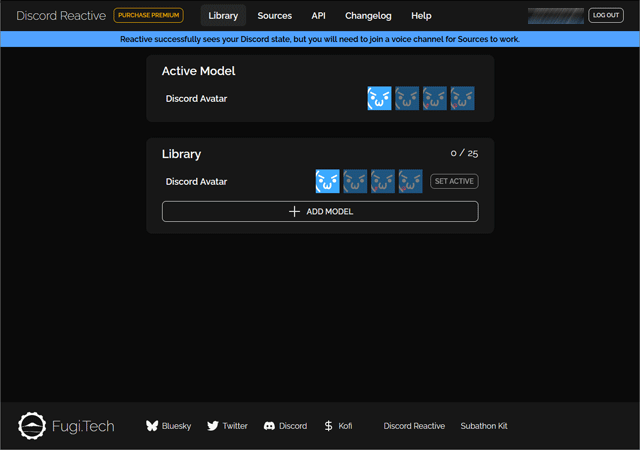Select the last dimmed avatar in Active Model
Viewport: 640px width, 450px height.
(x=462, y=98)
